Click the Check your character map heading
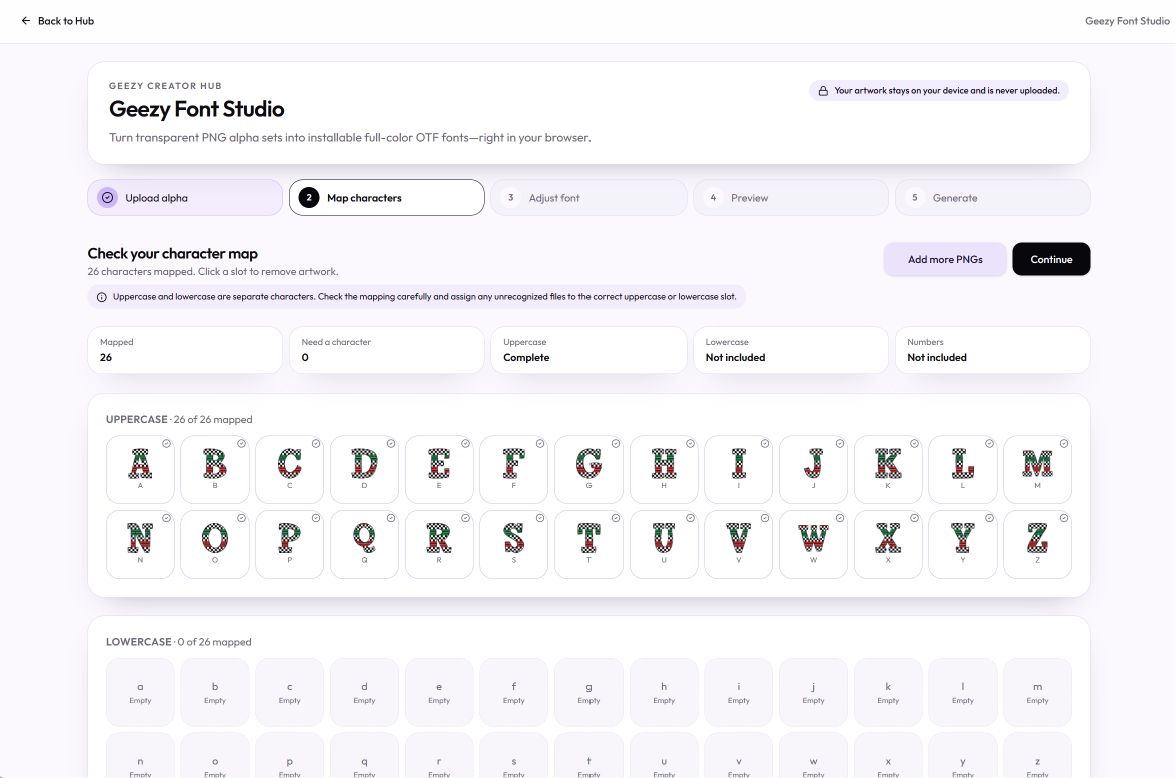Viewport: 1176px width, 778px height. click(x=172, y=254)
